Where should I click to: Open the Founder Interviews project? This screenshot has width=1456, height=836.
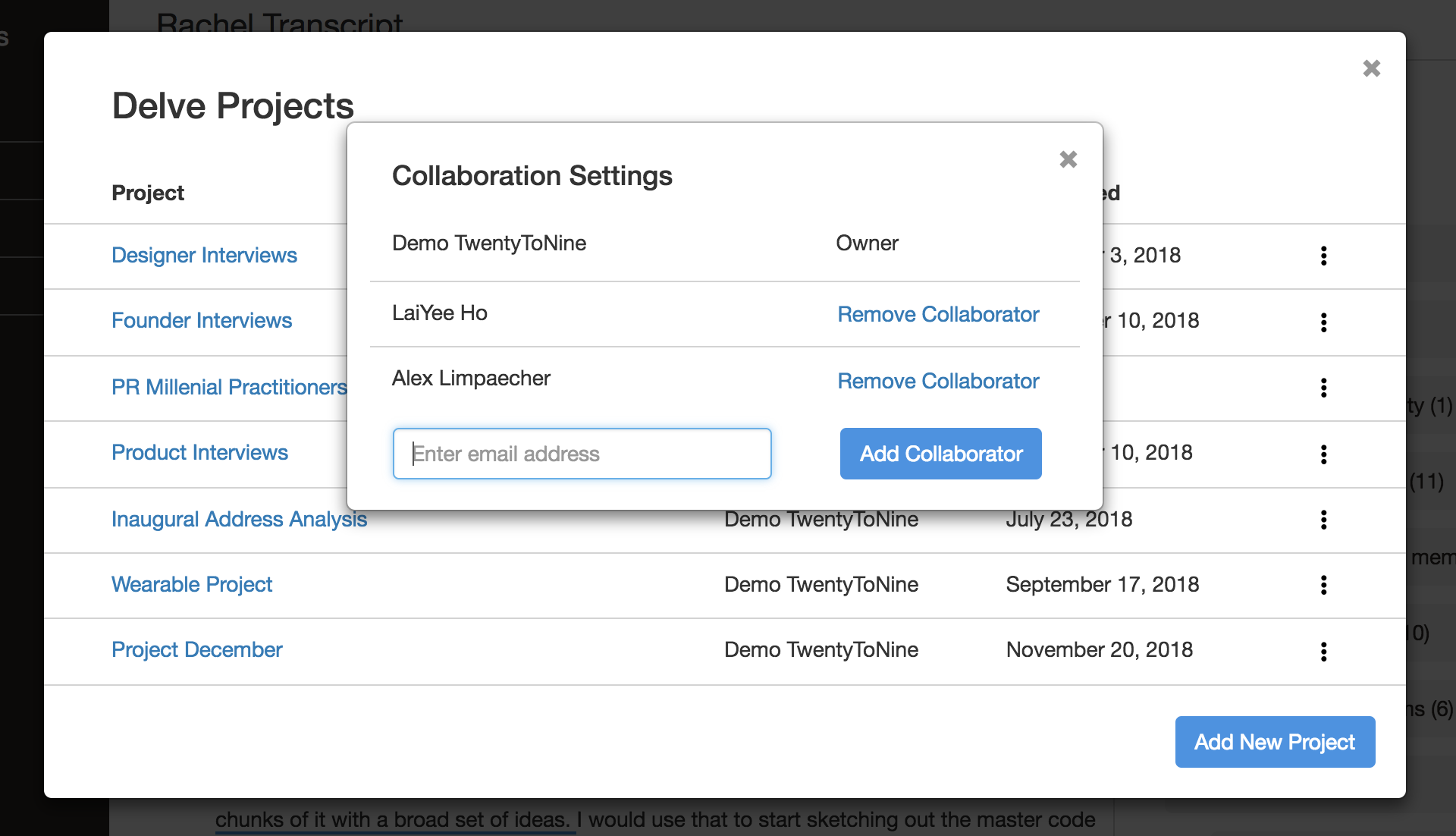(x=202, y=321)
